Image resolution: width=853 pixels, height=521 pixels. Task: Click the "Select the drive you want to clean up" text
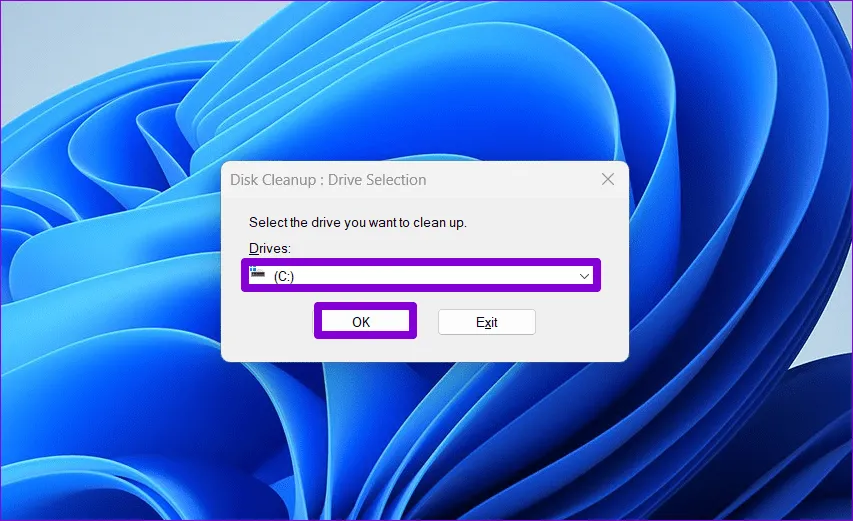358,222
